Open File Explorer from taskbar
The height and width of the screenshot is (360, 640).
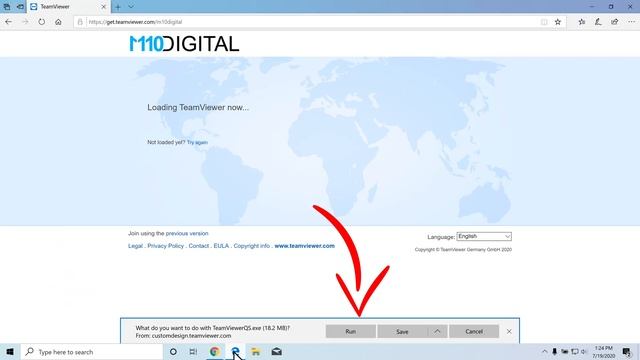(256, 351)
